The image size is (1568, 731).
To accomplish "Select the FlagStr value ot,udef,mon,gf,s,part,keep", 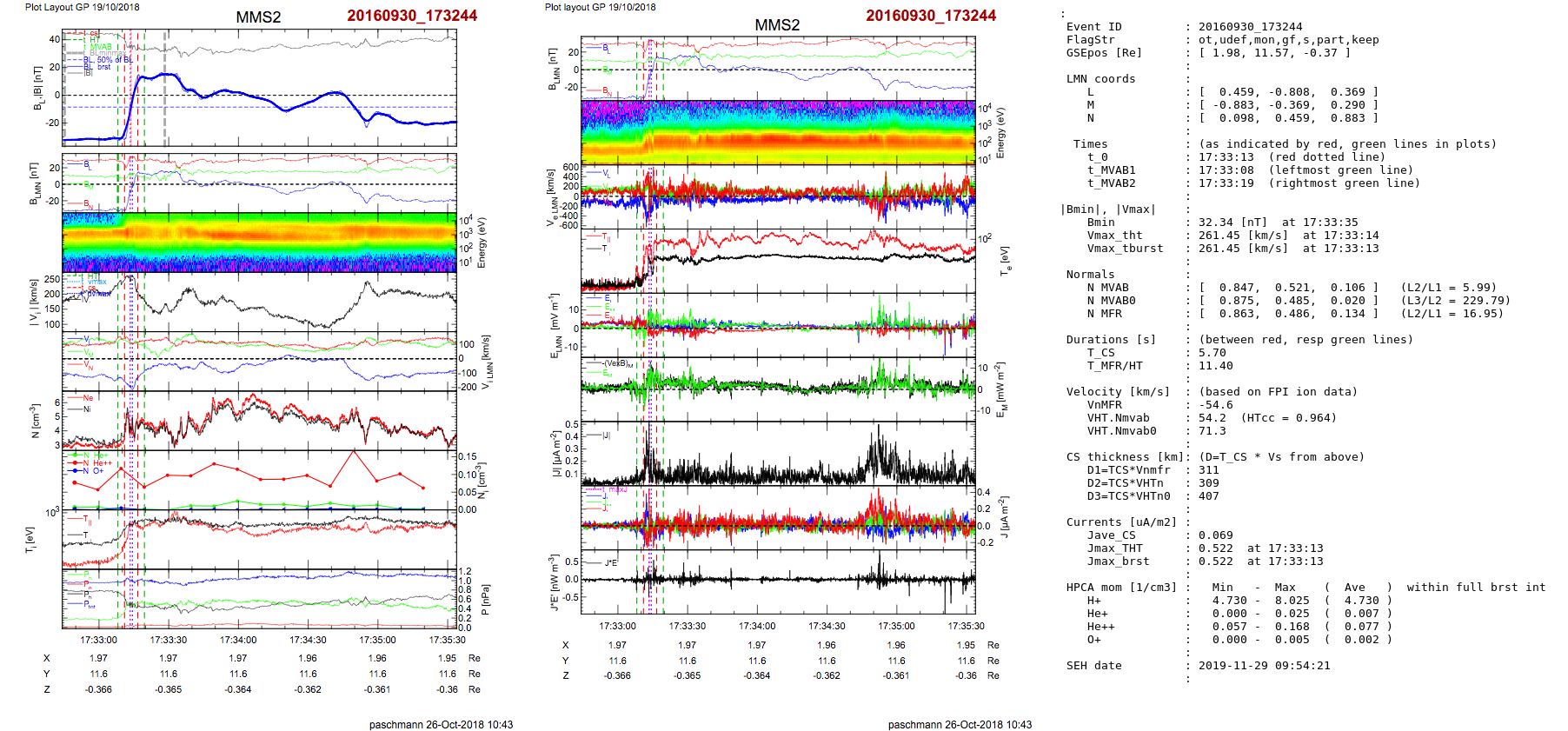I will 1288,40.
